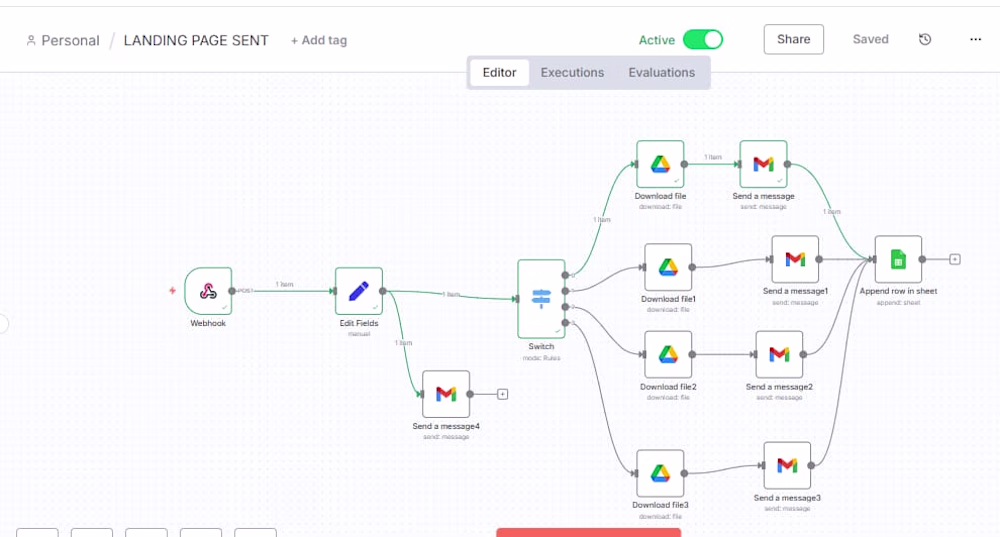1000x537 pixels.
Task: Open workflow history clock icon
Action: click(x=925, y=40)
